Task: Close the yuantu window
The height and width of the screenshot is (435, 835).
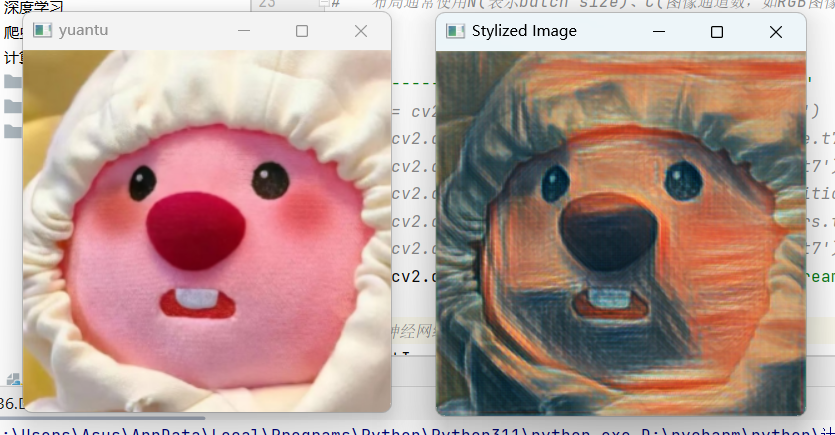Action: click(x=361, y=31)
